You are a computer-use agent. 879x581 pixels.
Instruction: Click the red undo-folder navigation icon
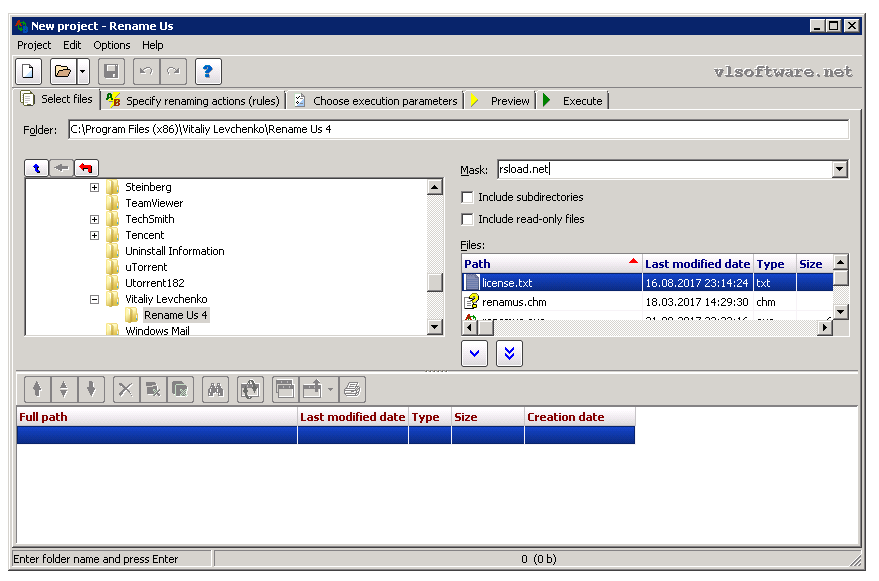coord(87,168)
